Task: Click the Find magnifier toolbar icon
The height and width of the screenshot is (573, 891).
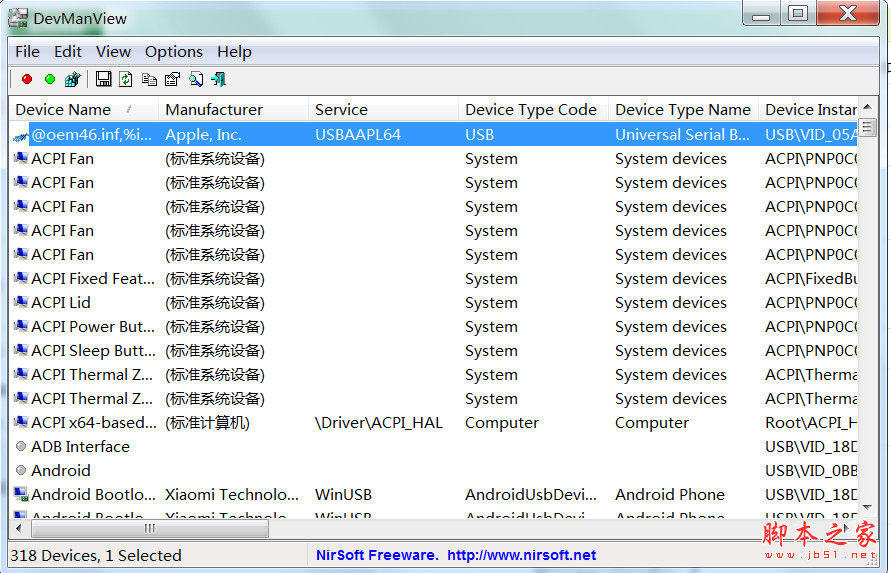Action: 195,79
